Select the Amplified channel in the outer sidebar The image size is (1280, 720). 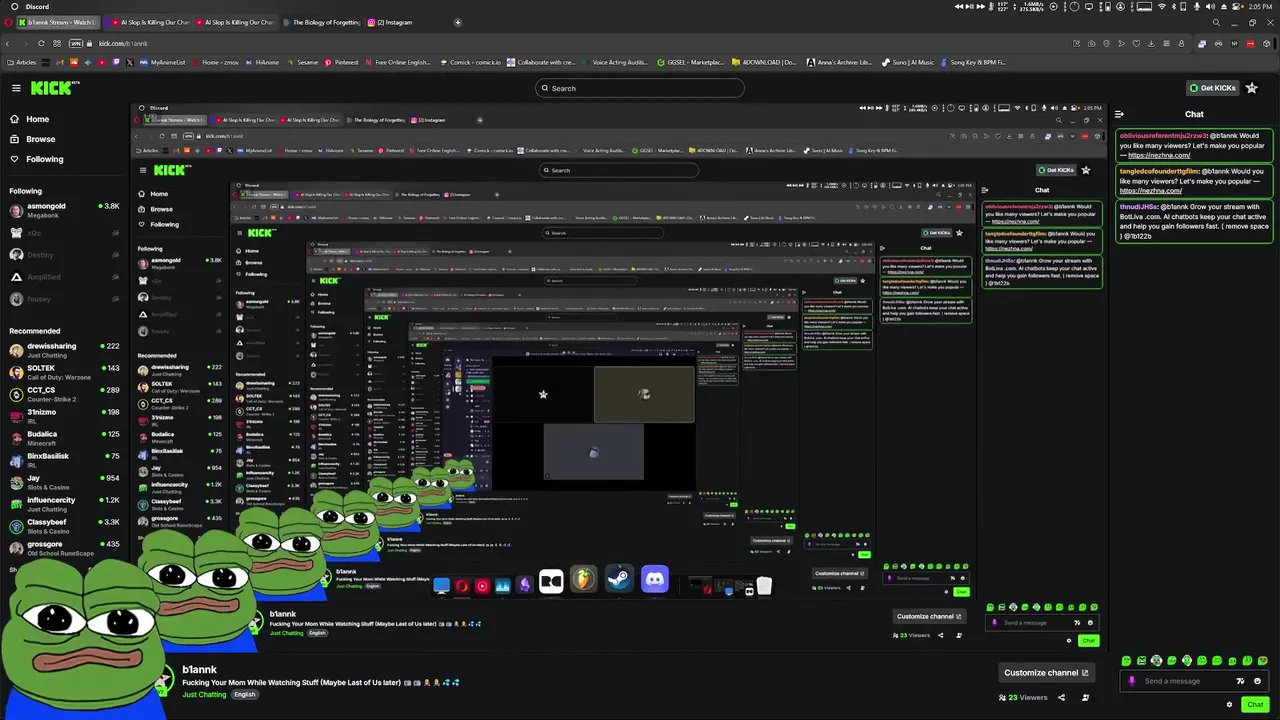pyautogui.click(x=65, y=277)
